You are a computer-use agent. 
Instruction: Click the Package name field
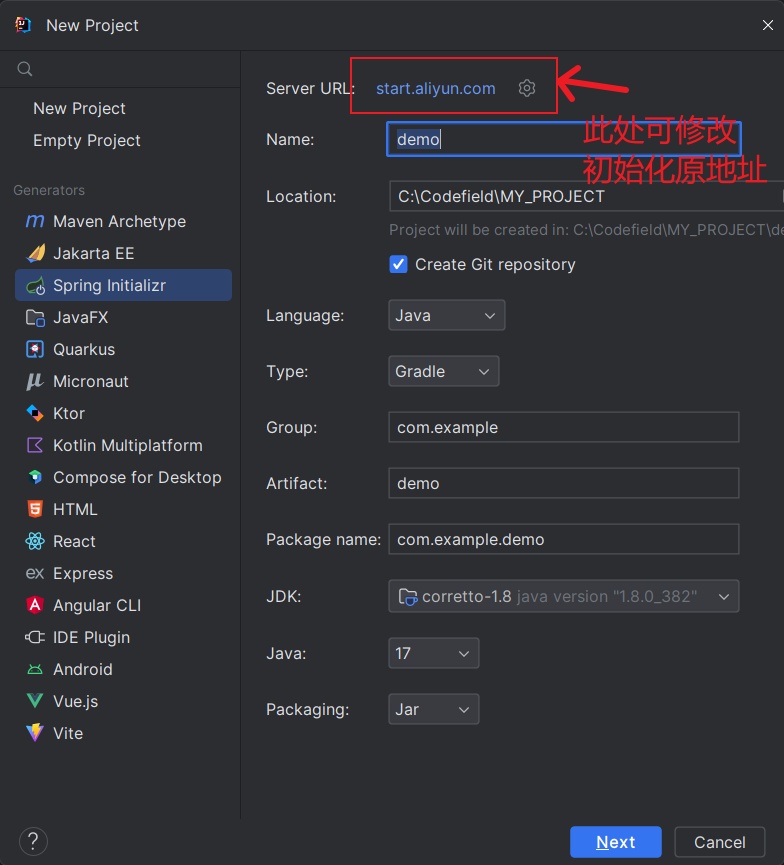point(564,539)
